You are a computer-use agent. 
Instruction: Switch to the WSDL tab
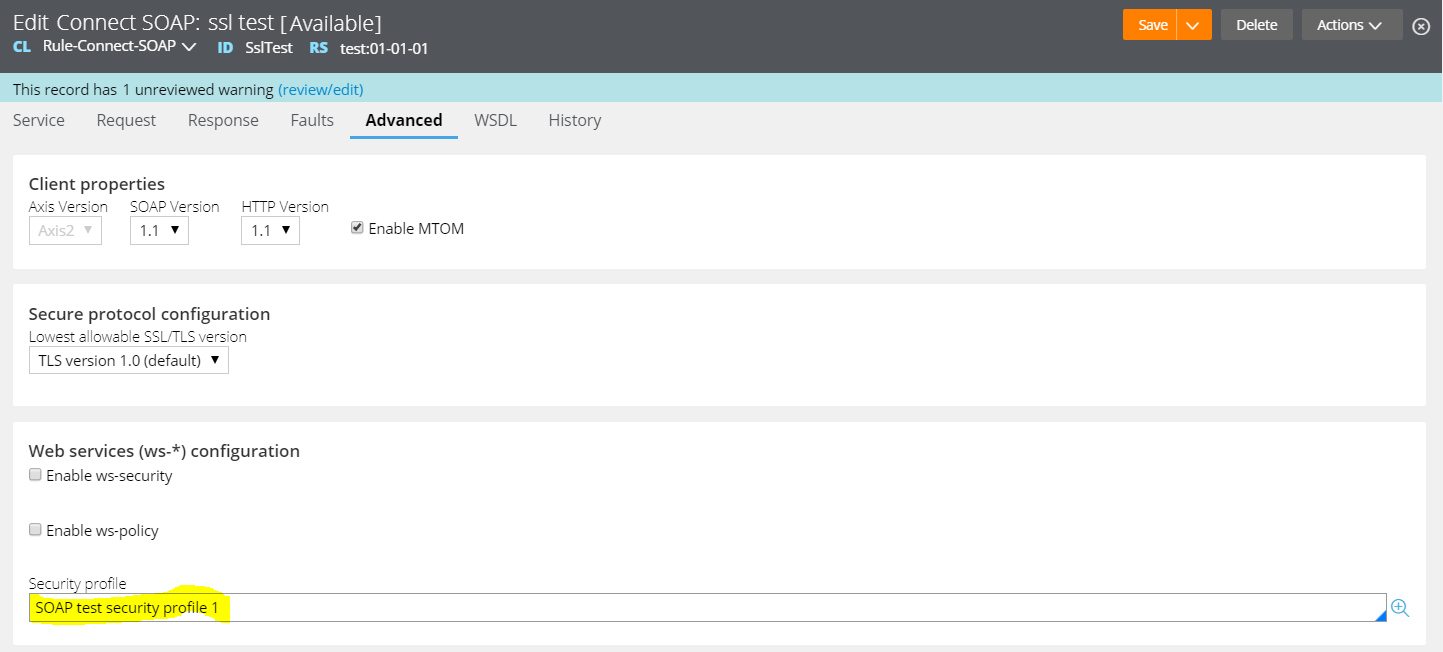(495, 120)
